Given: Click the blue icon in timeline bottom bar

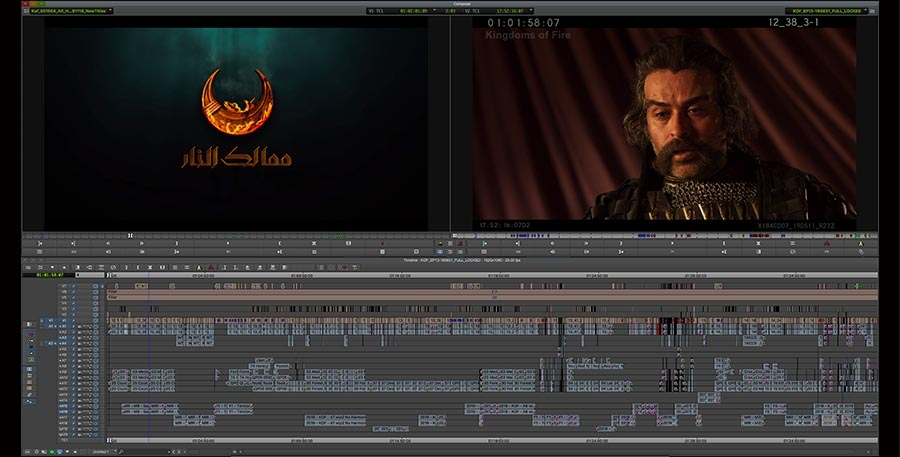Looking at the screenshot, I should pyautogui.click(x=60, y=452).
